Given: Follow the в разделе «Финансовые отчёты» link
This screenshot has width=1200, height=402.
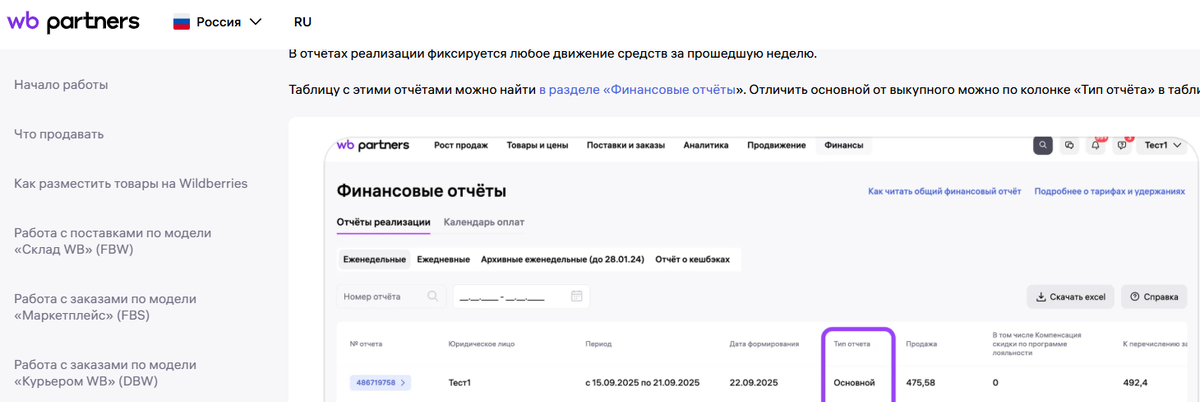Looking at the screenshot, I should click(x=638, y=90).
